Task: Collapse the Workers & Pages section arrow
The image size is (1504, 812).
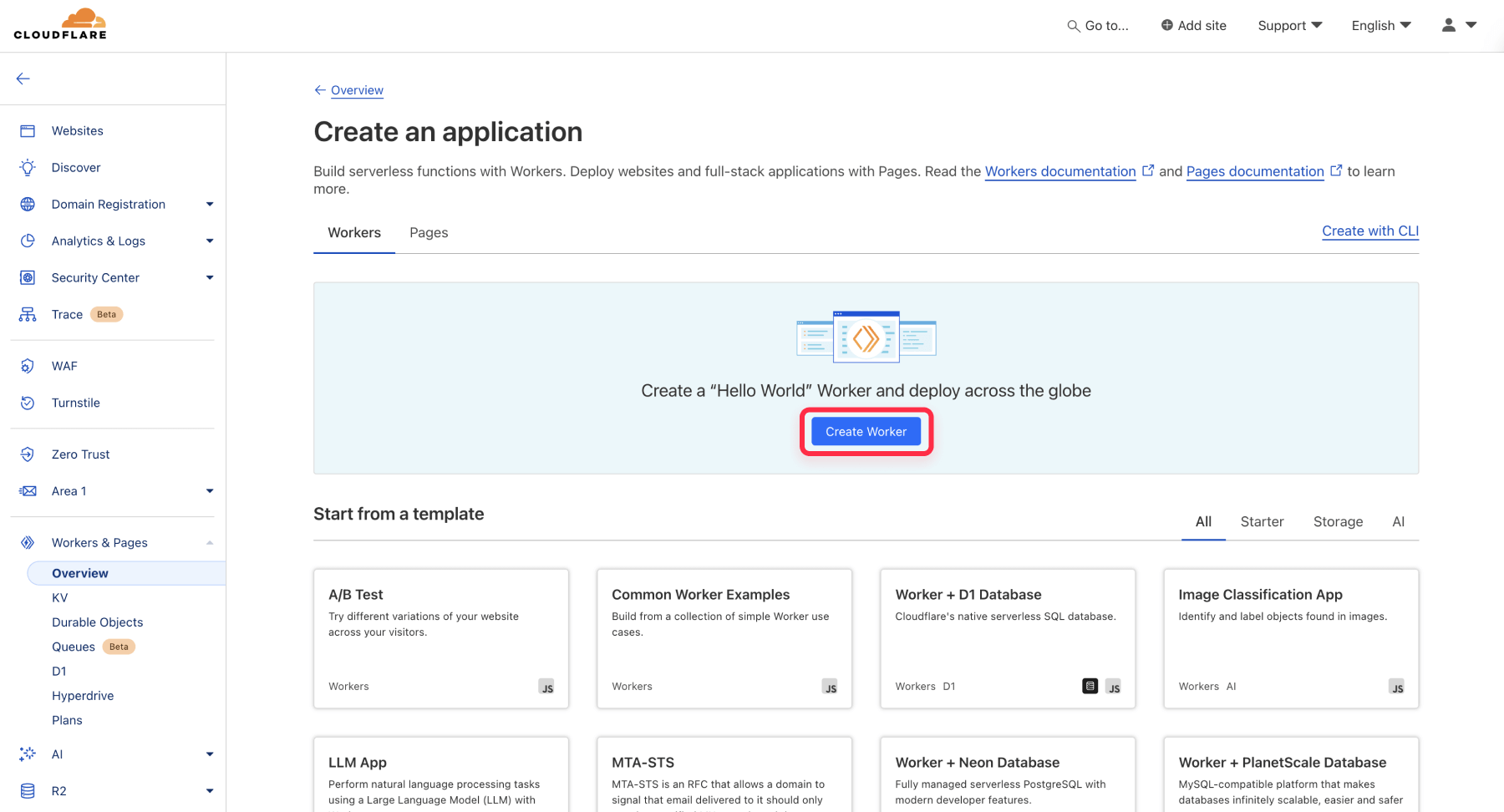Action: point(210,543)
